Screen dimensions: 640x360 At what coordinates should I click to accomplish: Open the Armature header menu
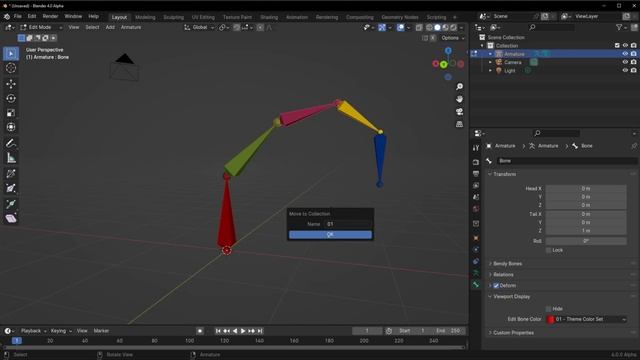pyautogui.click(x=131, y=27)
